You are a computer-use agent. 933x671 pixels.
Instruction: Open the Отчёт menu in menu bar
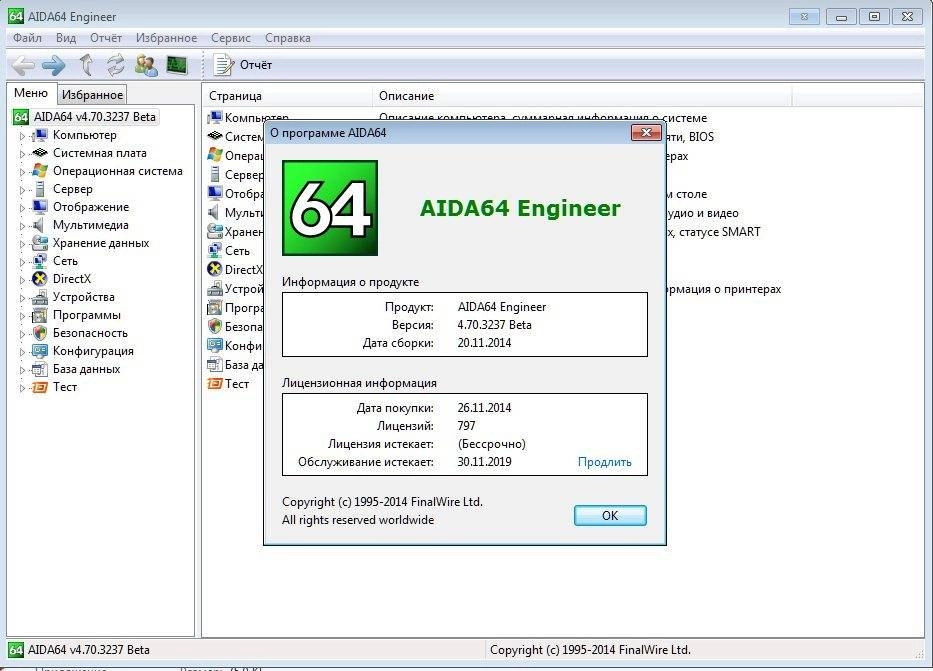coord(106,38)
